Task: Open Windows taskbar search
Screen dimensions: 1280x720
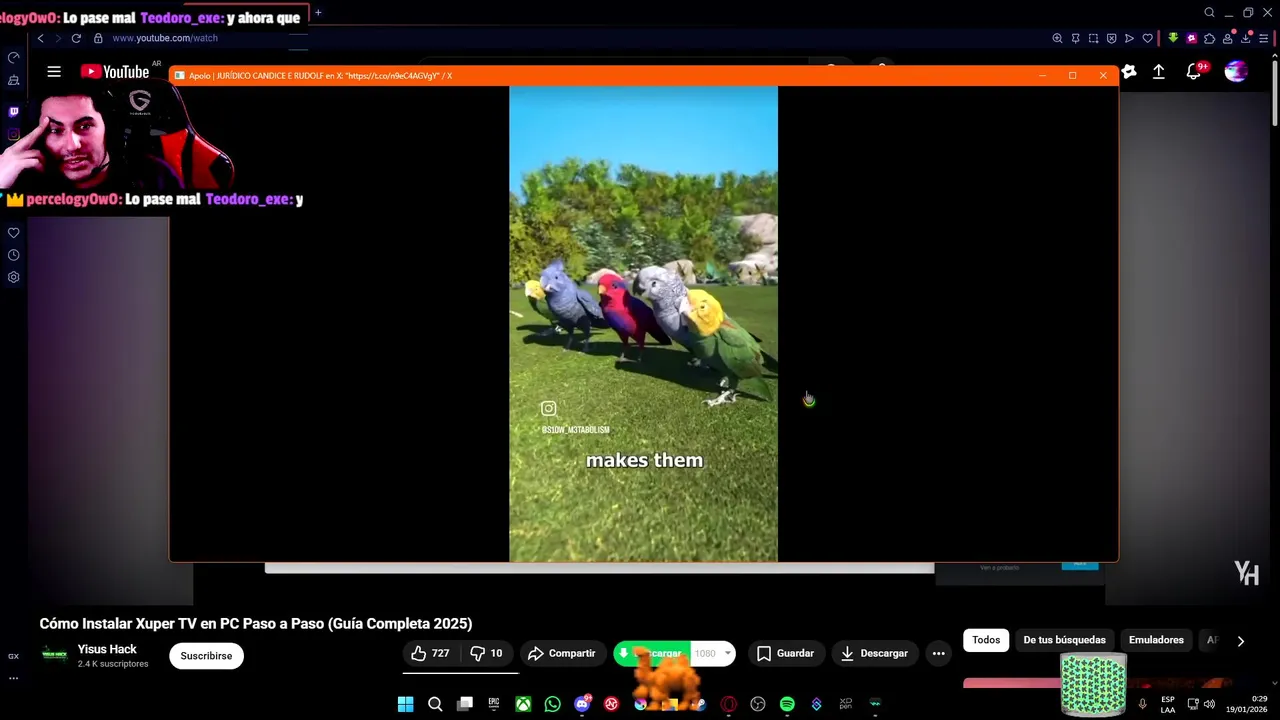Action: 435,704
